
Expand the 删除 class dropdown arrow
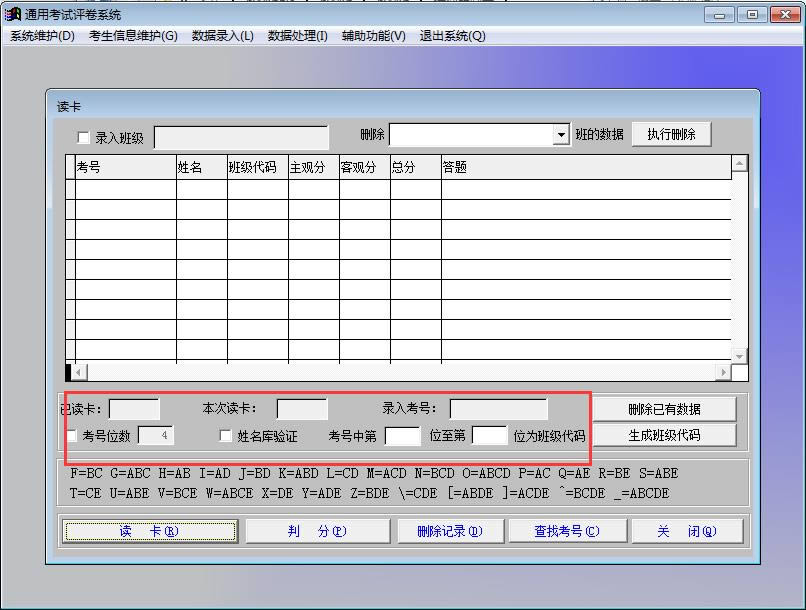tap(561, 135)
